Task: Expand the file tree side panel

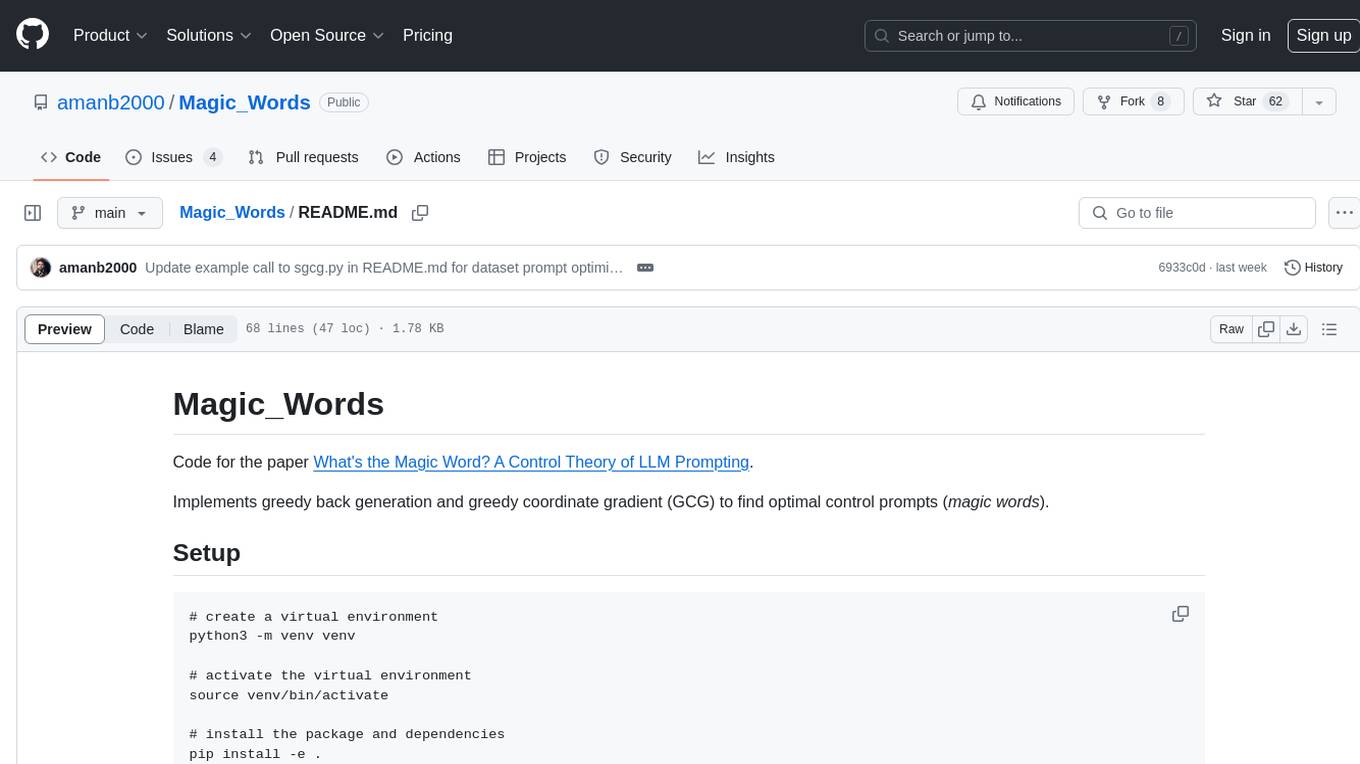Action: (33, 213)
